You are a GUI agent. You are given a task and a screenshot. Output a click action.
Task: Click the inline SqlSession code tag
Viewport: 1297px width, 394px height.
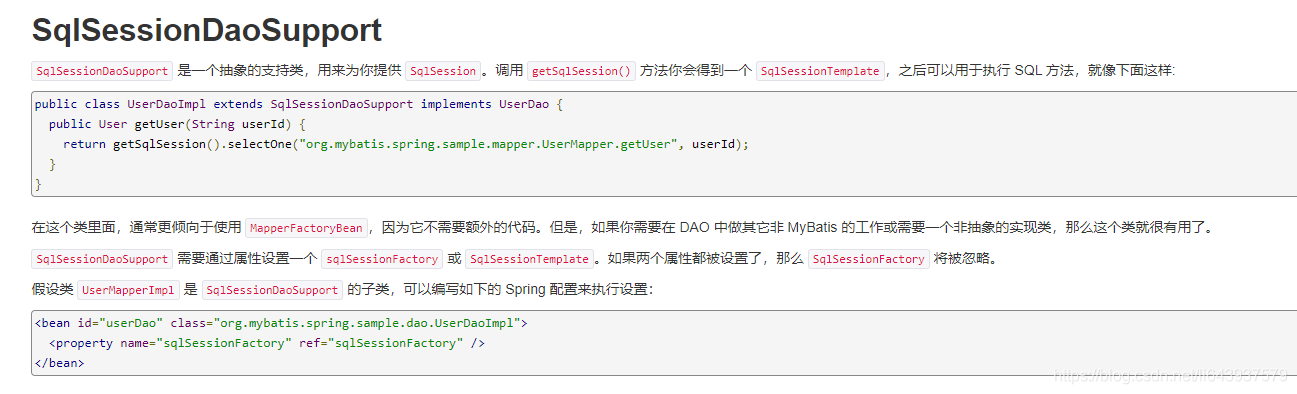point(443,71)
